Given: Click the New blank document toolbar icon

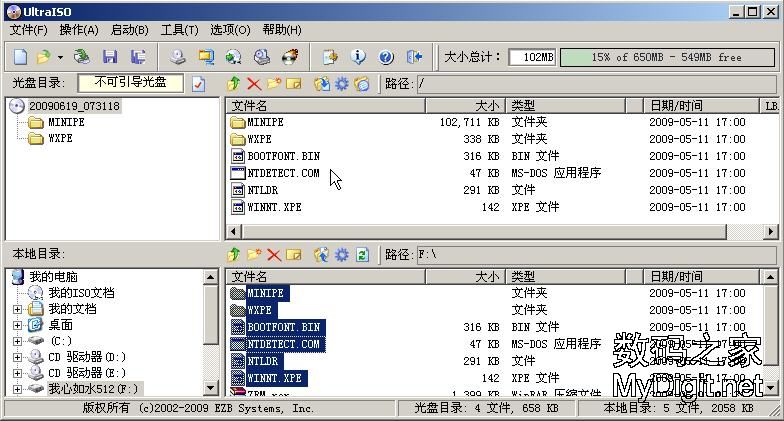Looking at the screenshot, I should [20, 57].
